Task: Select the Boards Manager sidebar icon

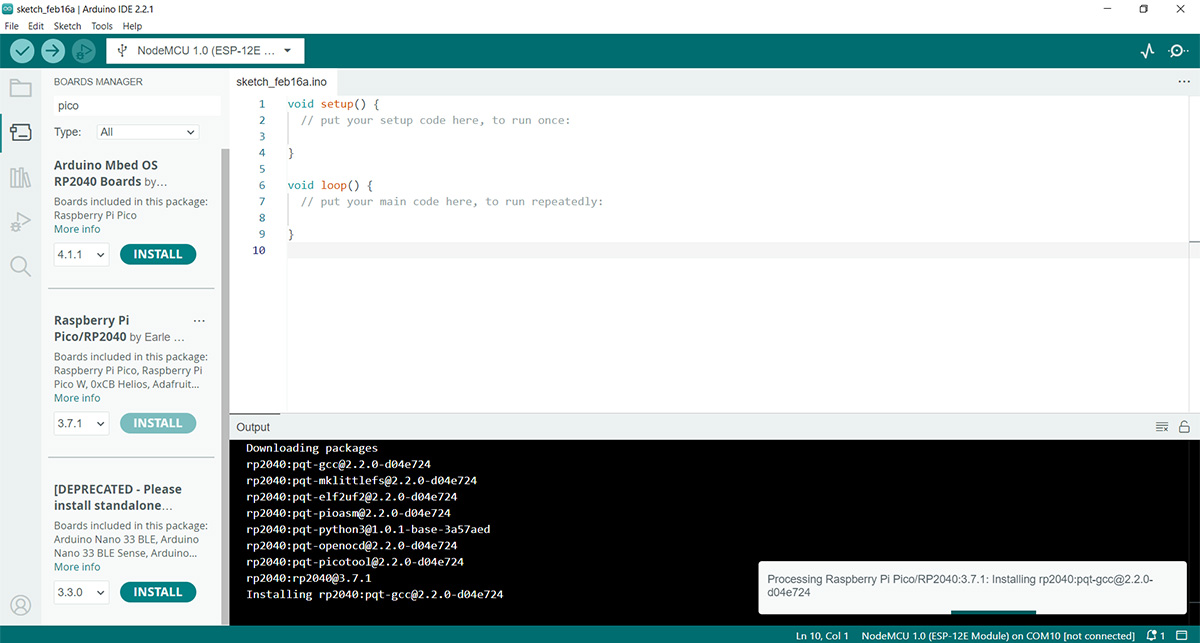Action: pos(20,132)
